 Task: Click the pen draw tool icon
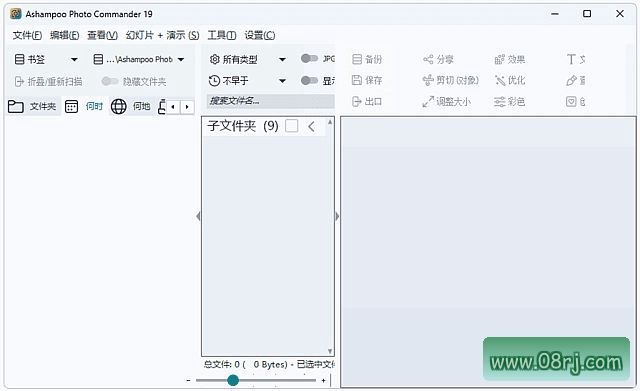tap(571, 80)
